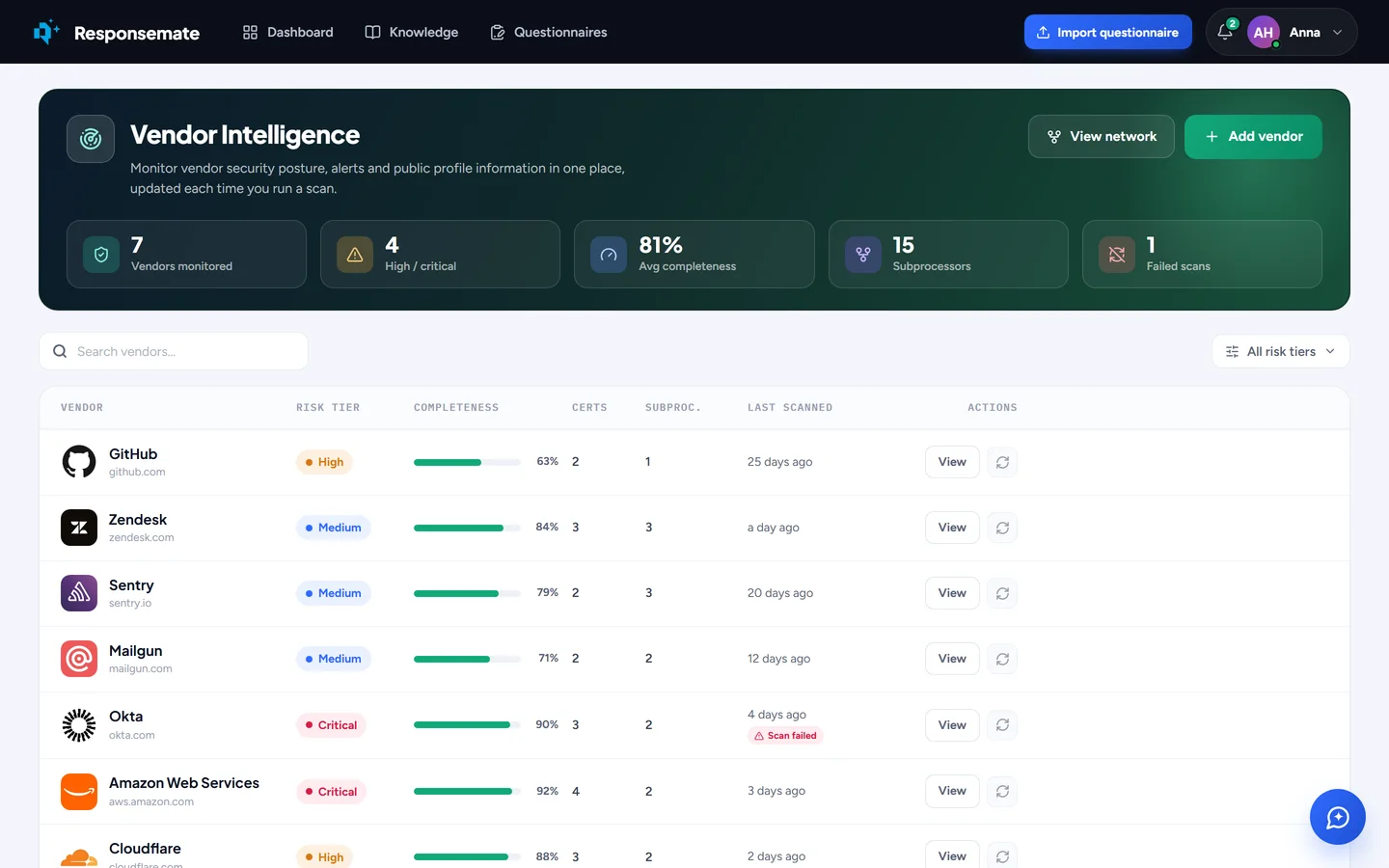View Amazon Web Services vendor details
The image size is (1389, 868).
(952, 791)
